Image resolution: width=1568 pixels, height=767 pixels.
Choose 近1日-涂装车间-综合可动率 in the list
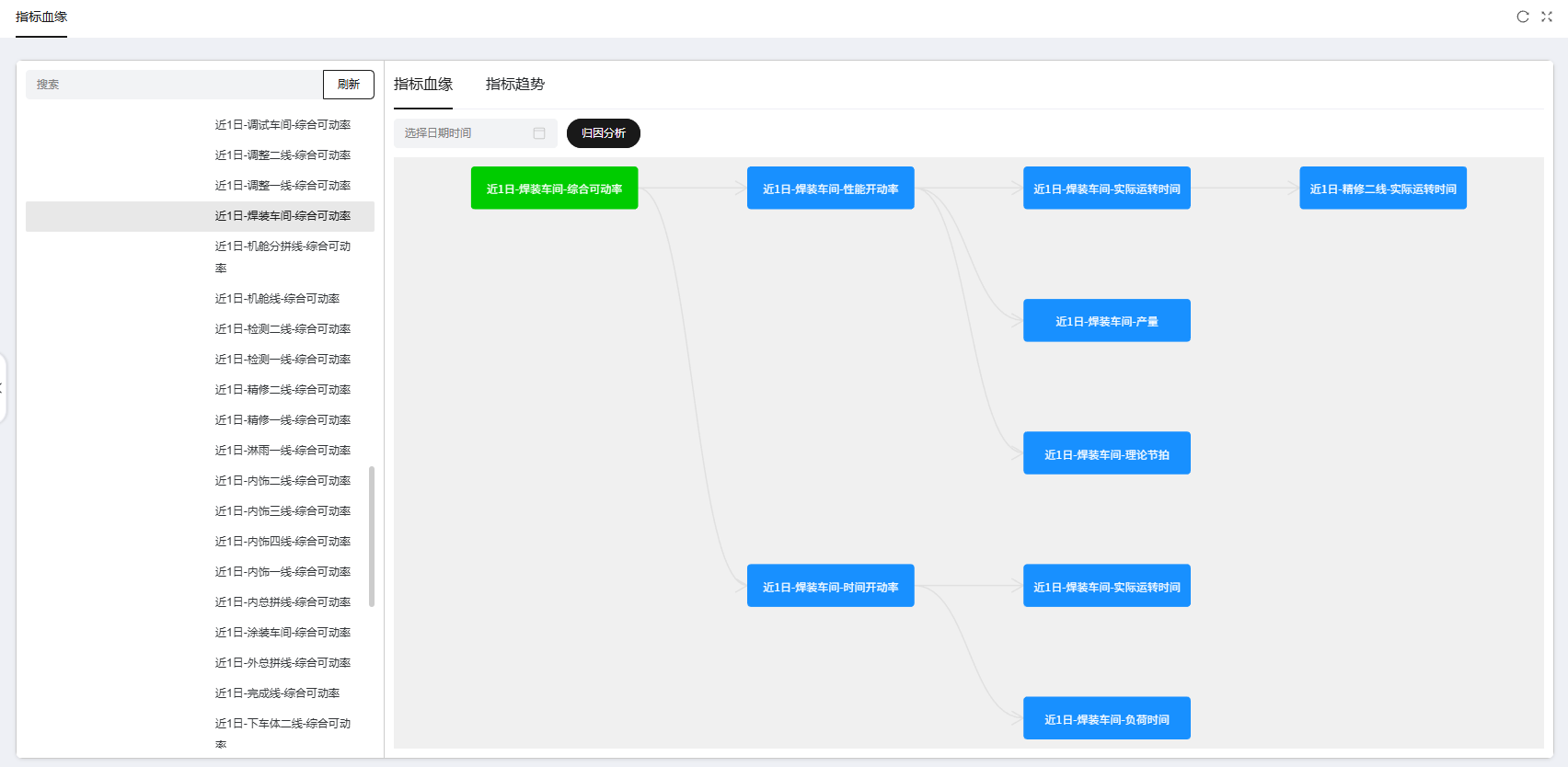tap(282, 633)
